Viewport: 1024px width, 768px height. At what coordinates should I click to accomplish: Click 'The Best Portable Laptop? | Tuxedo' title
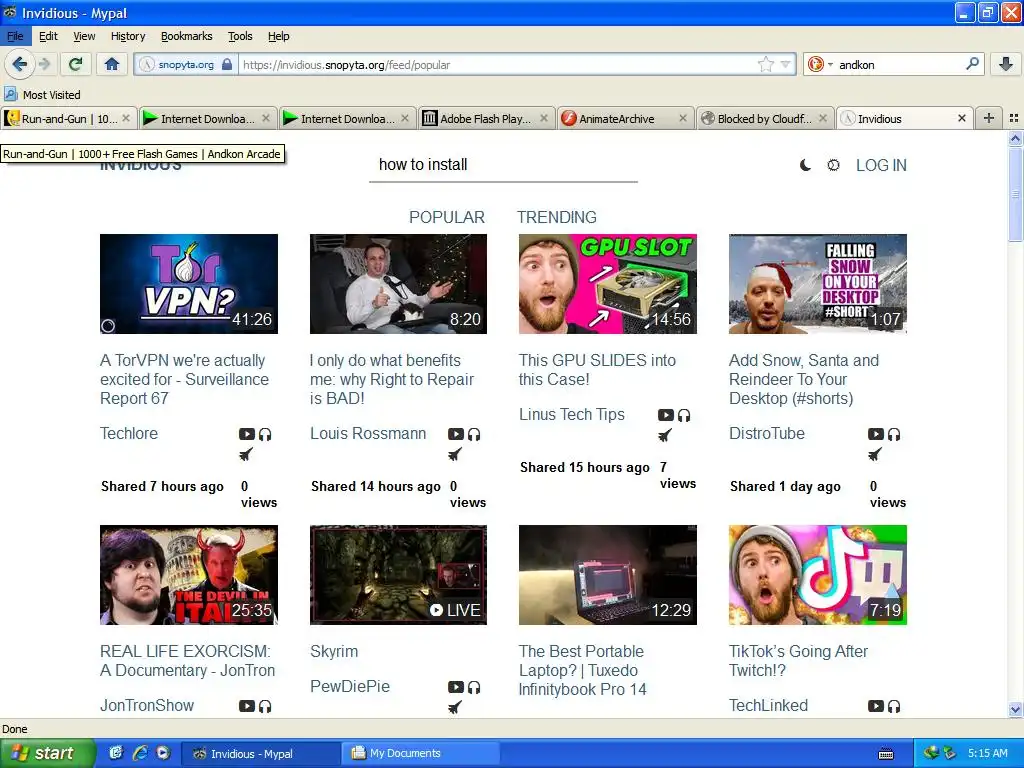583,670
